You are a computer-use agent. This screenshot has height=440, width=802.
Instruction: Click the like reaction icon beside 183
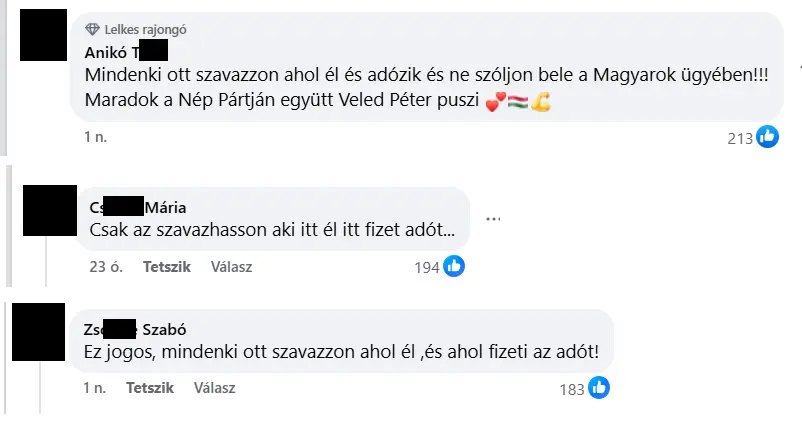point(598,387)
